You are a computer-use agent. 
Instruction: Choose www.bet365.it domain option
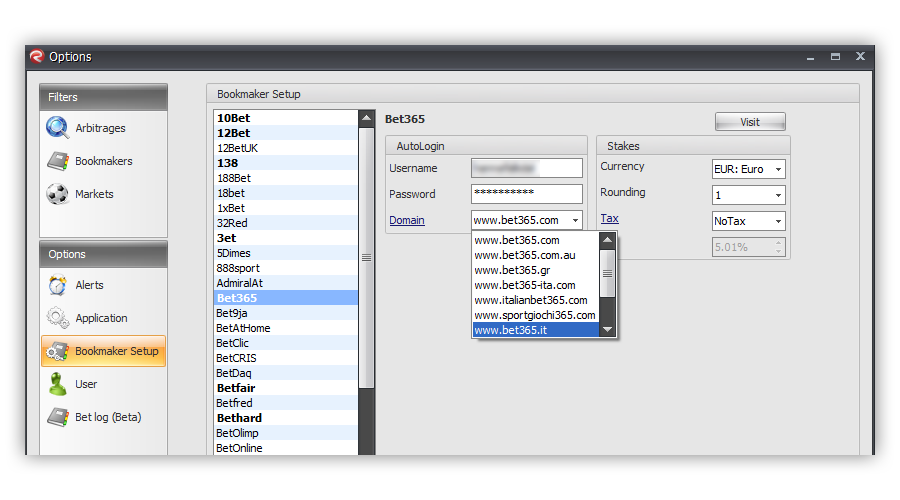point(536,330)
